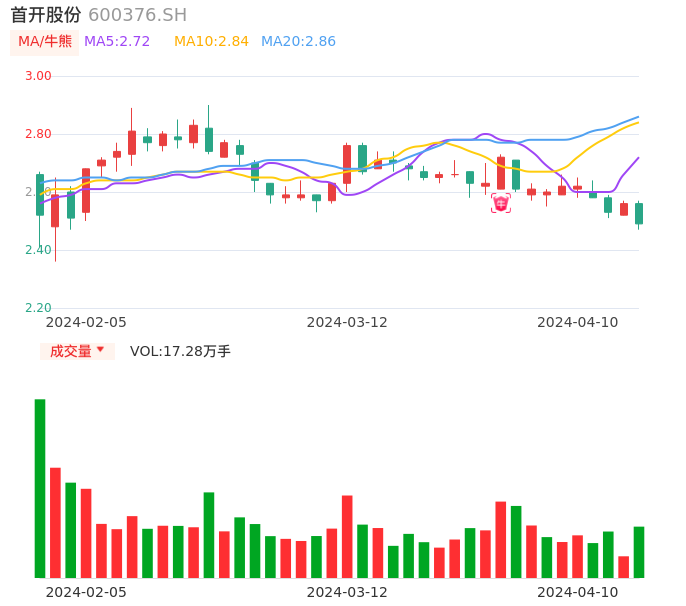Toggle the MA20 blue line legend
This screenshot has width=686, height=606.
point(298,42)
